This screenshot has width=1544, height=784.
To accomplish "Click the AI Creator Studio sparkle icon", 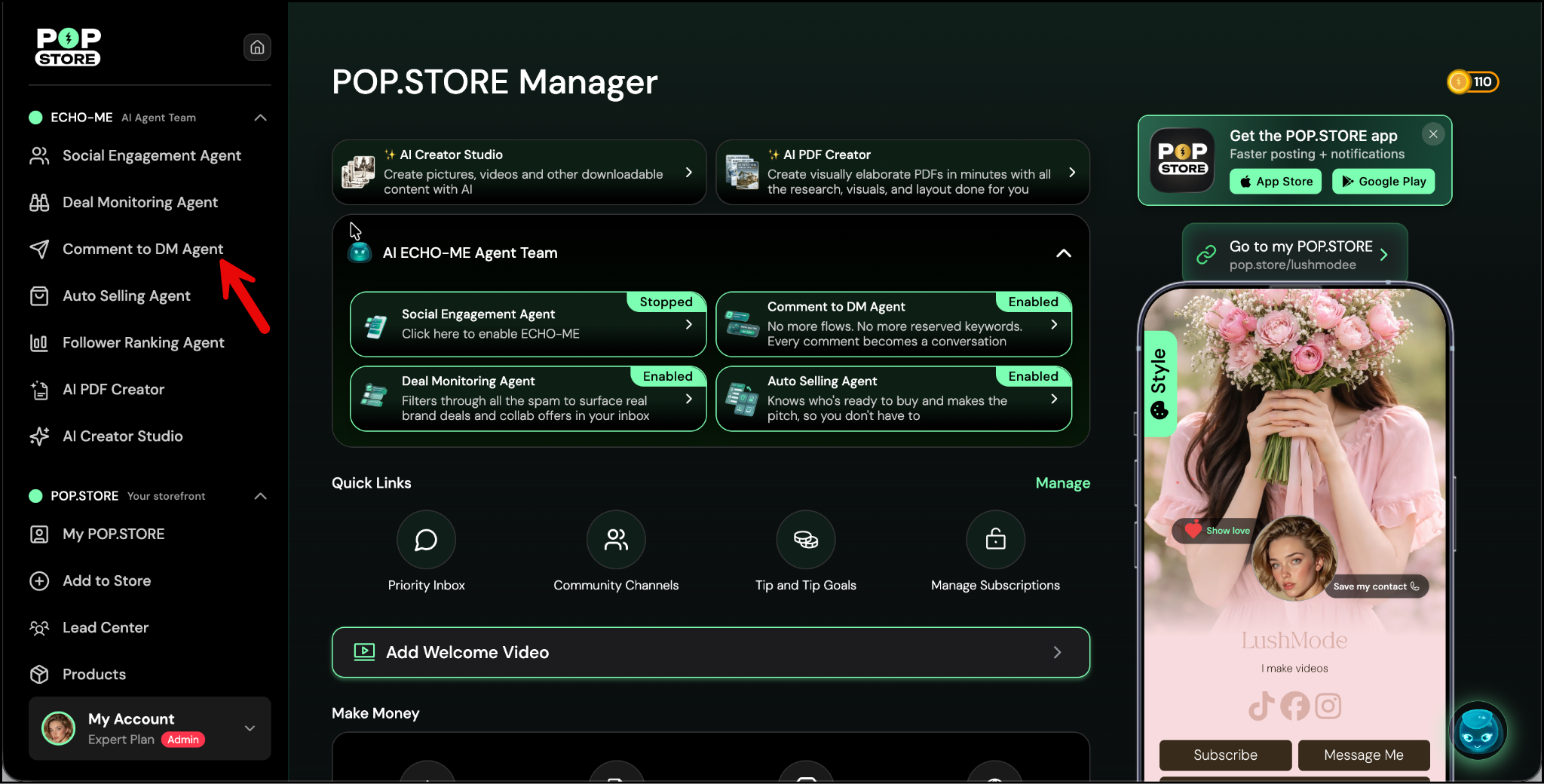I will click(39, 436).
